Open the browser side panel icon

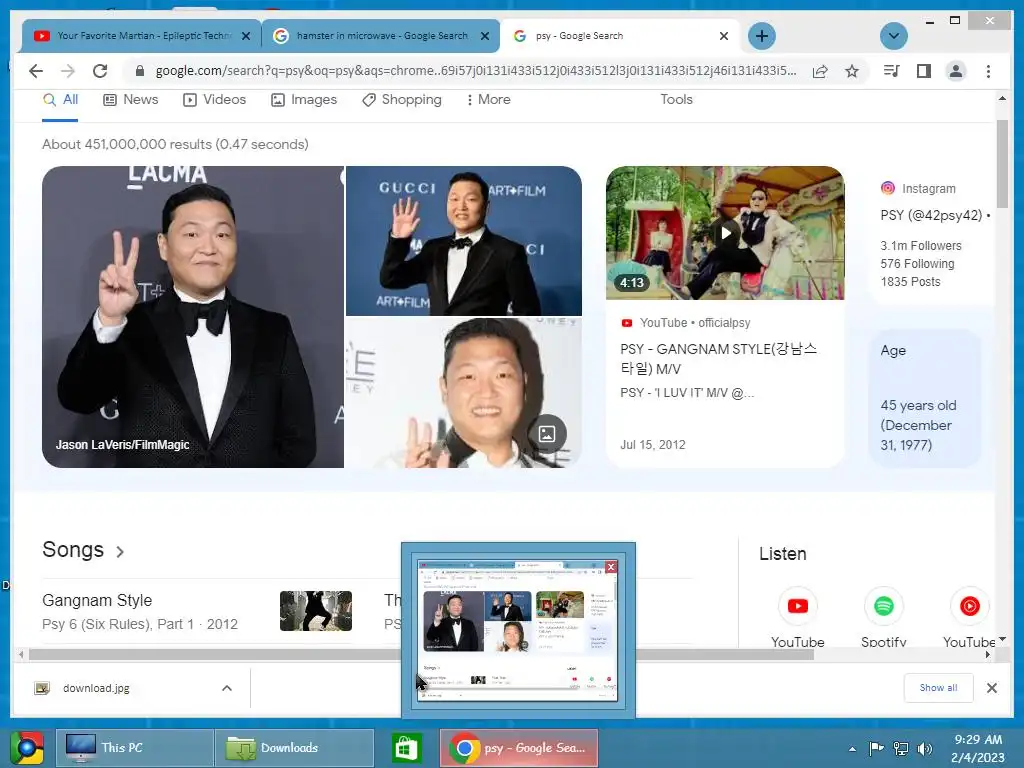[923, 71]
